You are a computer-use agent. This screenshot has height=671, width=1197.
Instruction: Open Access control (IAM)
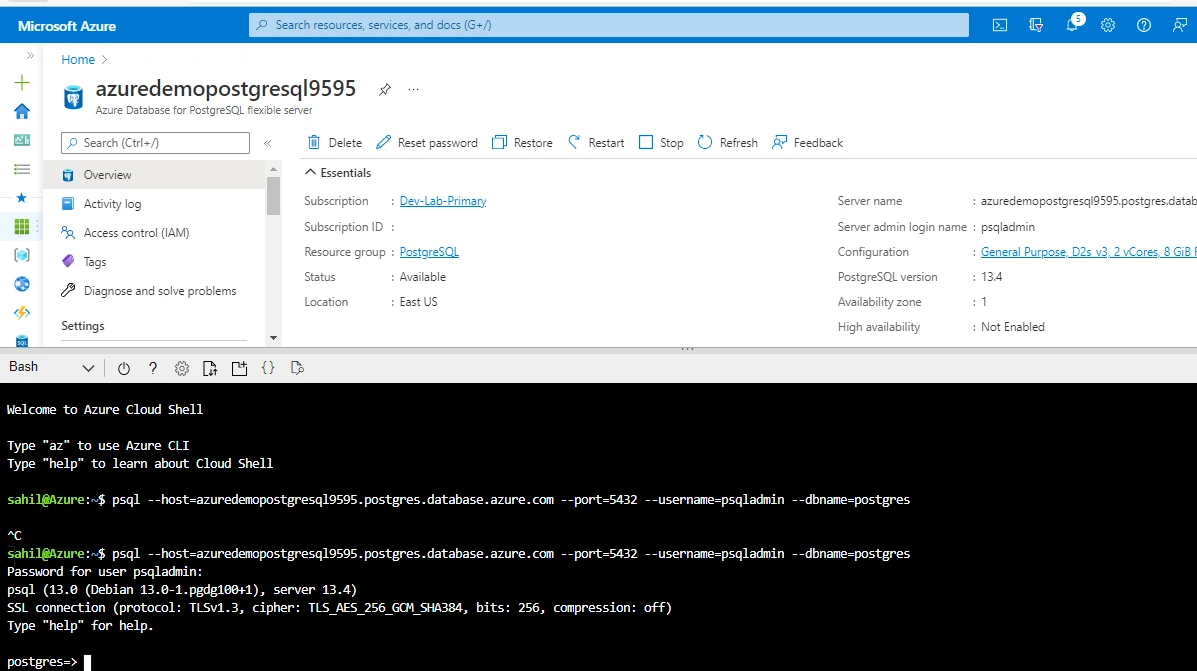pos(139,232)
